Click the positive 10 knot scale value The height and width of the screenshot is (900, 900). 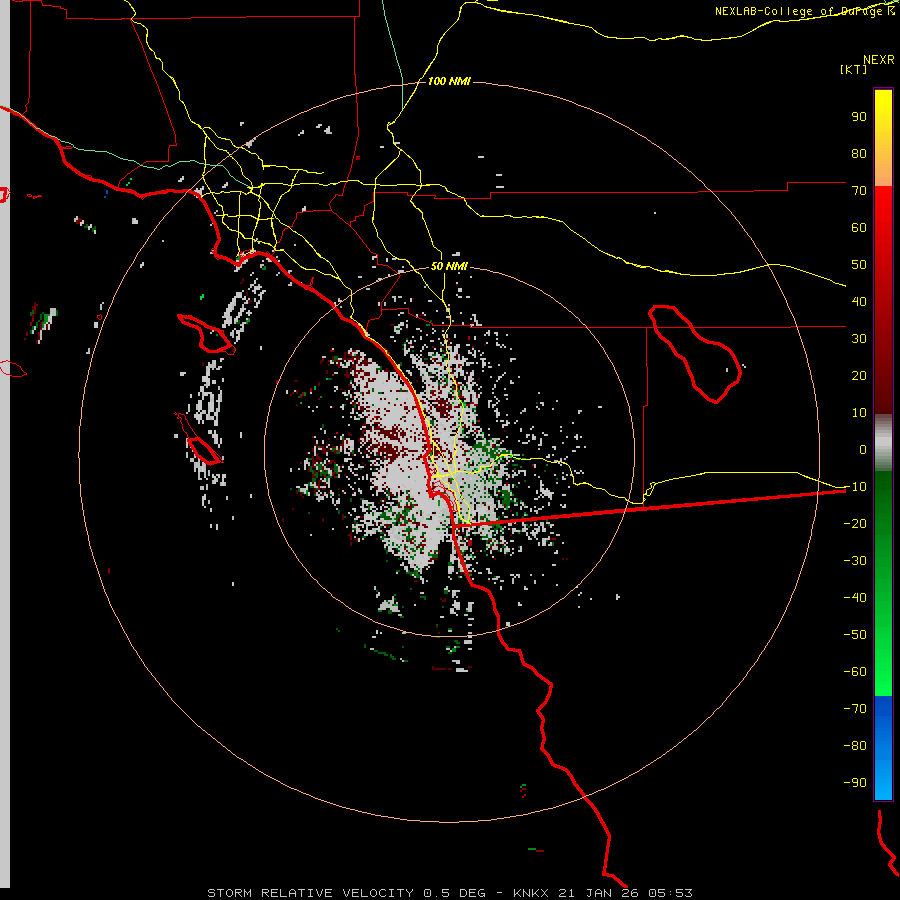pyautogui.click(x=859, y=413)
